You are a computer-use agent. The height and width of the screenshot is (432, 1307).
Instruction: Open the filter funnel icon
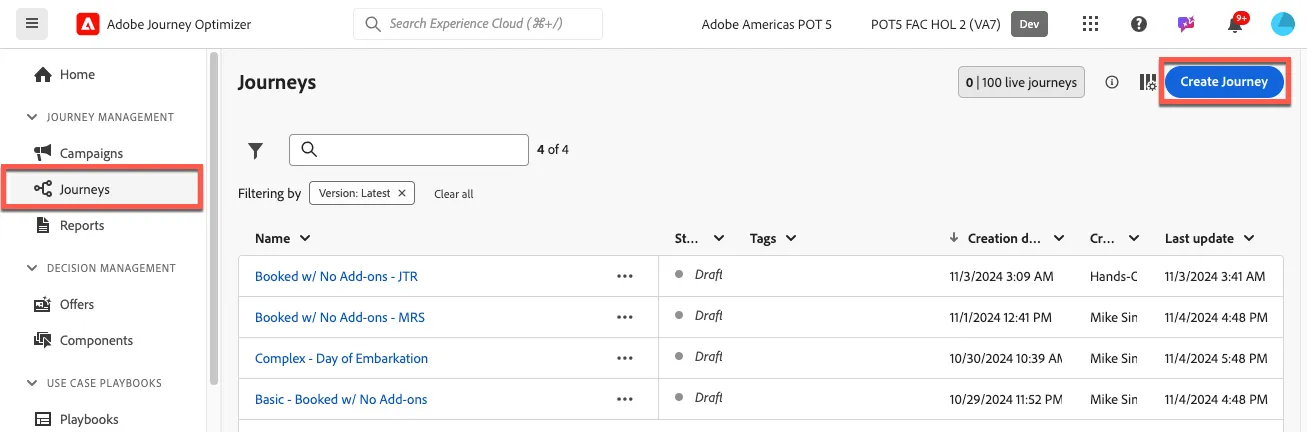(256, 150)
